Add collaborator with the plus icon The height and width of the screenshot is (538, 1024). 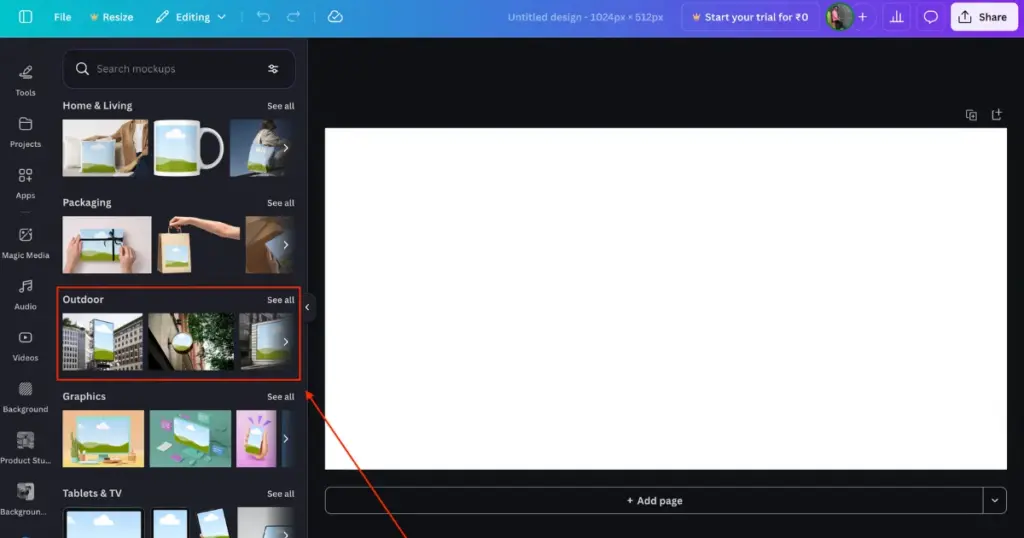863,17
